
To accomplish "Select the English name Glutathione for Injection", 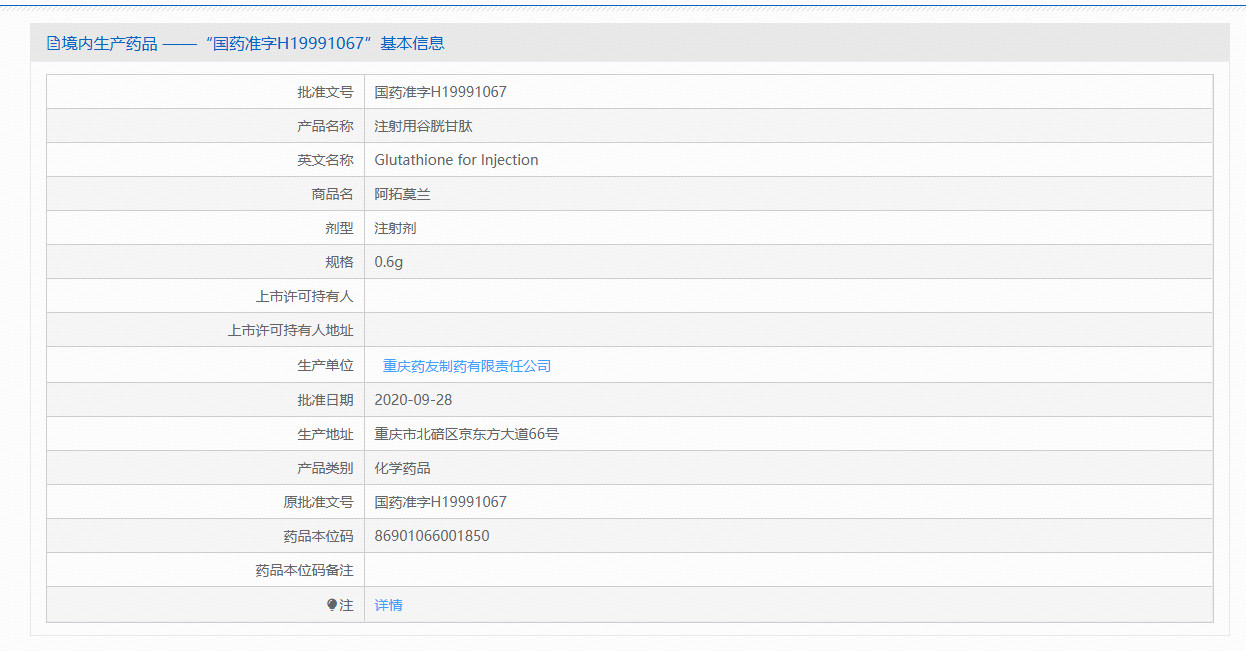I will click(x=456, y=160).
